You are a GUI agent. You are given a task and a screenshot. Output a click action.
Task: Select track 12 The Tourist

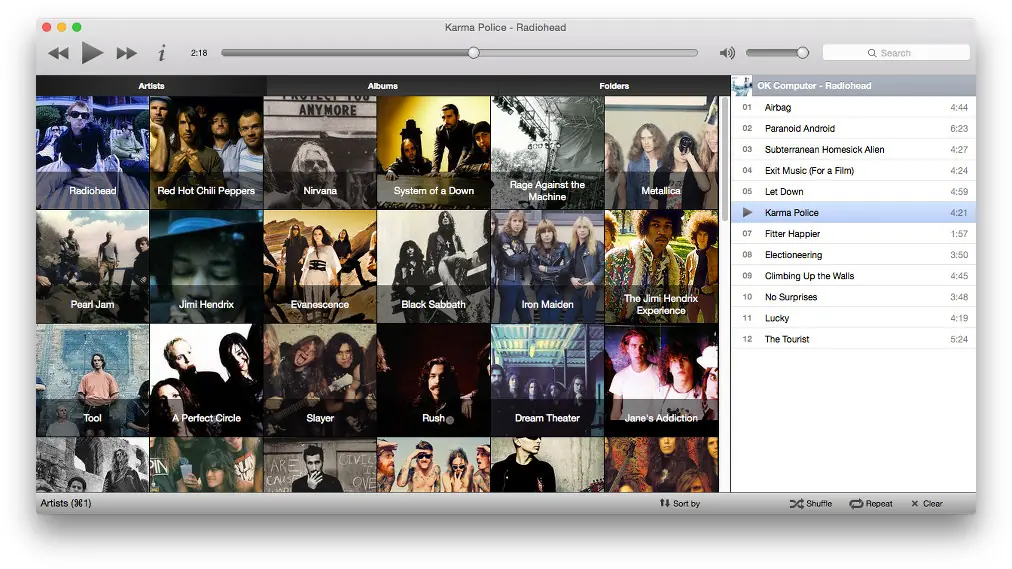[x=853, y=339]
